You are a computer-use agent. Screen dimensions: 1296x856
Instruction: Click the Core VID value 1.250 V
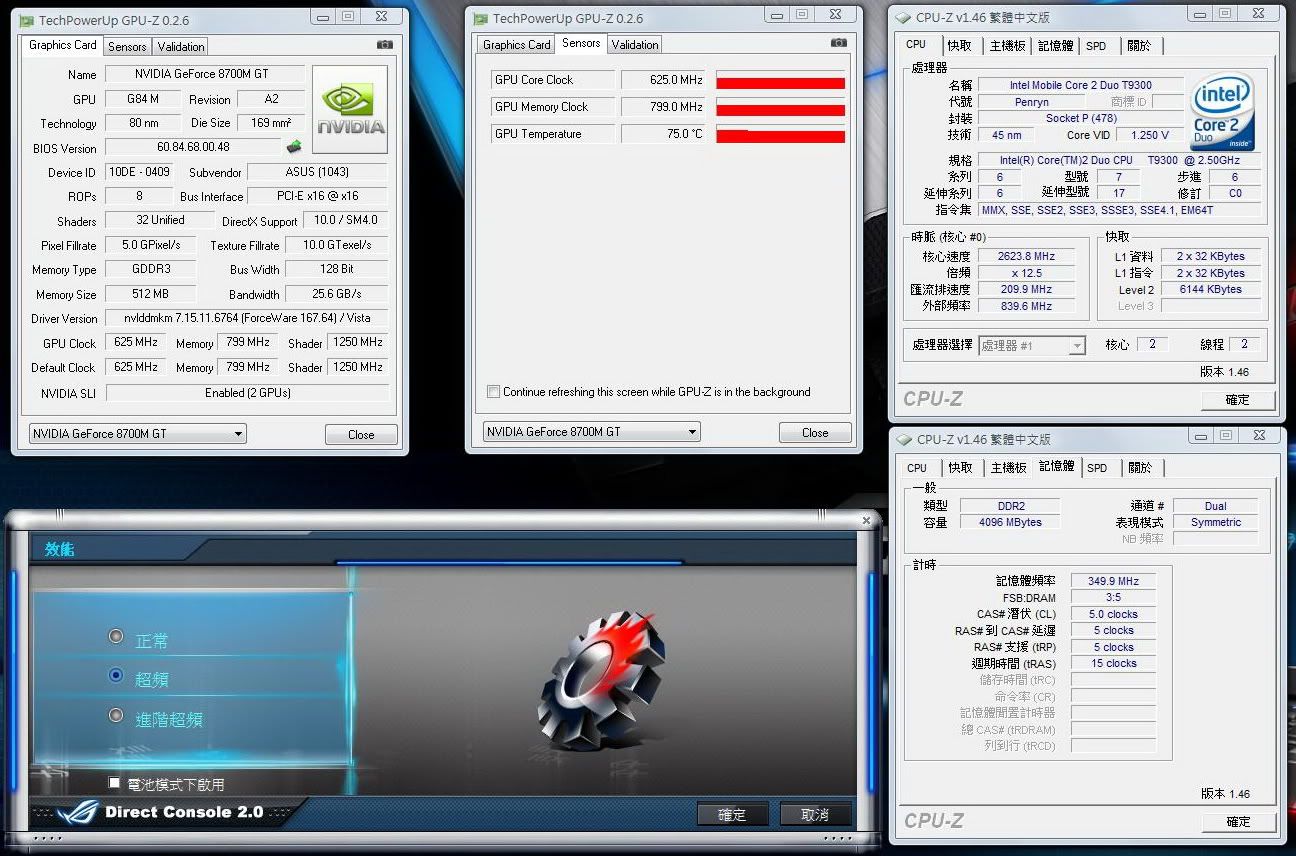coord(1148,135)
